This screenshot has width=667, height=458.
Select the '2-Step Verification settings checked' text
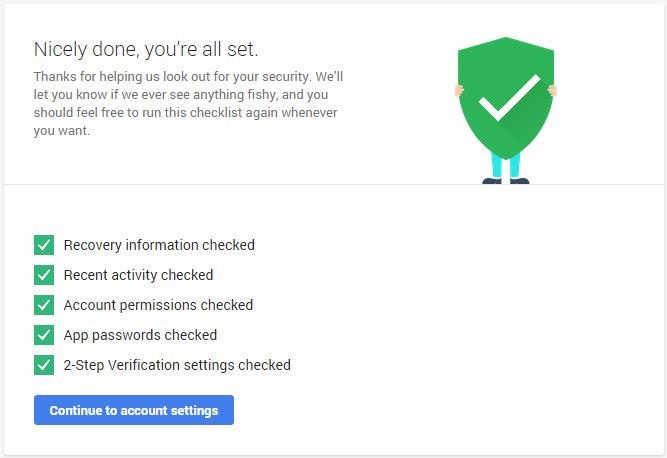tap(177, 365)
